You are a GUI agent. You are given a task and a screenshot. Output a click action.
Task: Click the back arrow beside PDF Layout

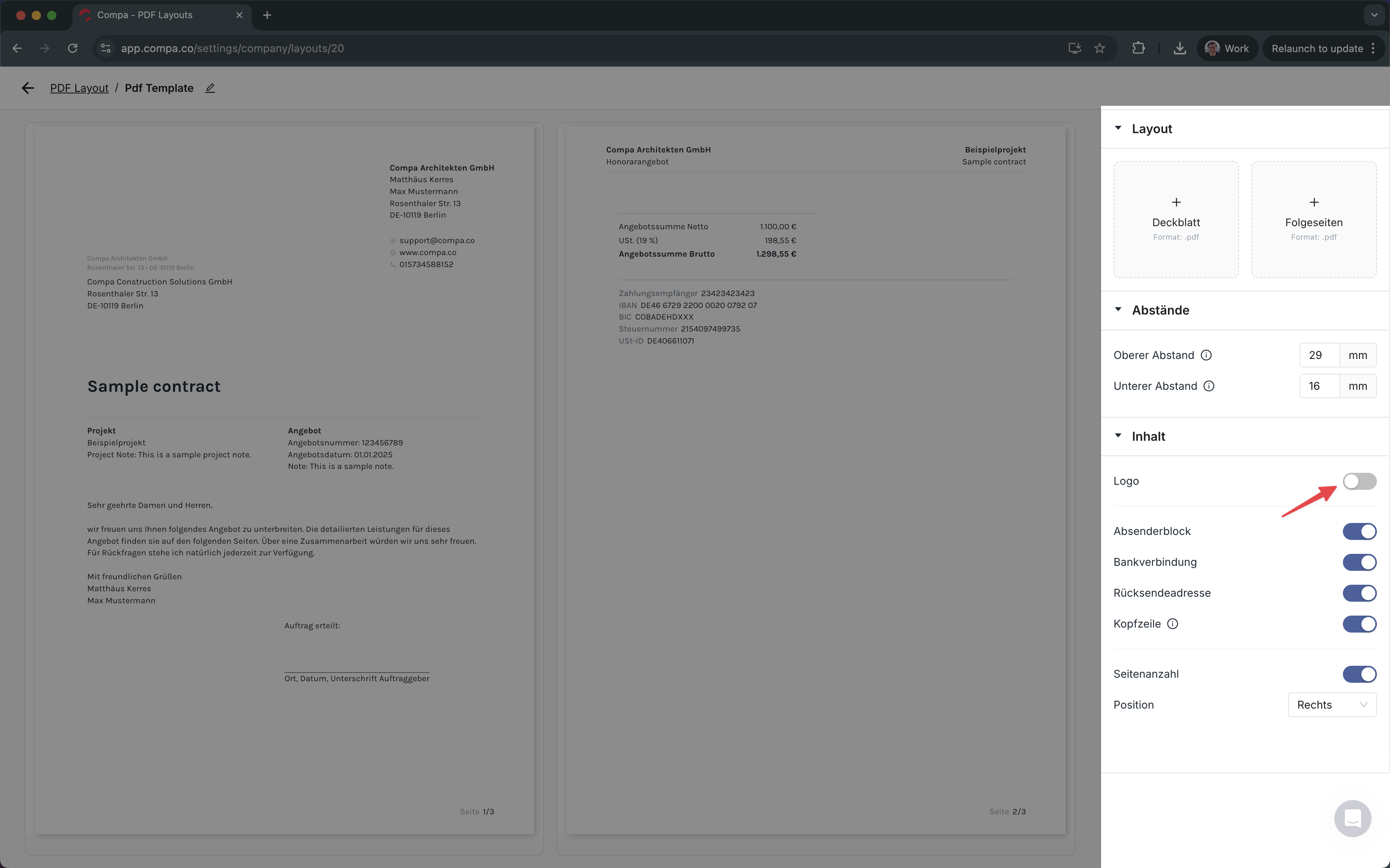click(27, 88)
